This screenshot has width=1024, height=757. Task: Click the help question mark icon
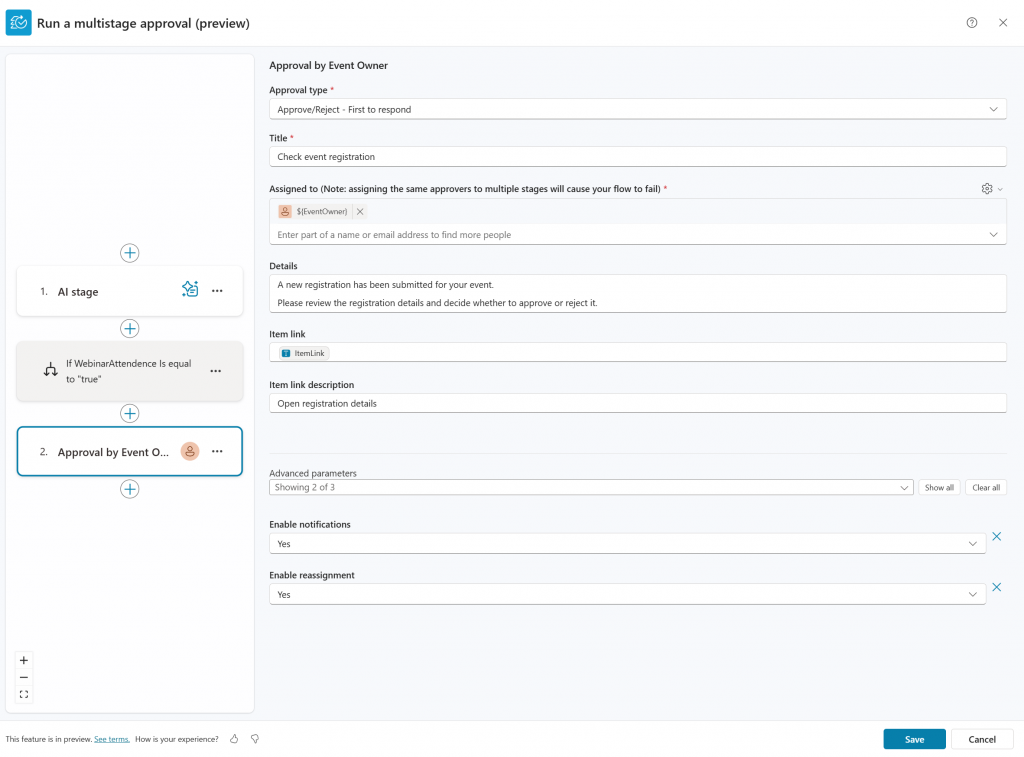(972, 23)
